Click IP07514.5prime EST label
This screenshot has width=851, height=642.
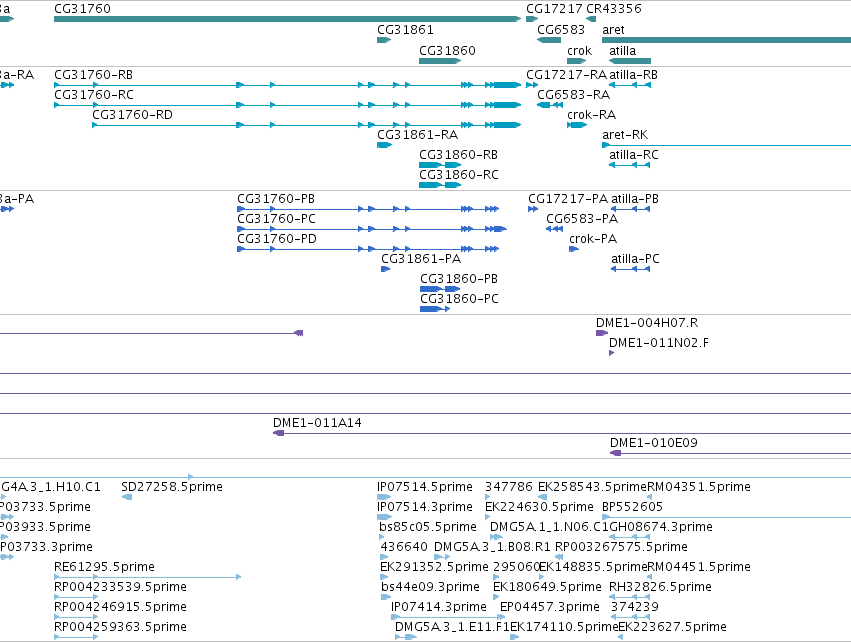[425, 487]
